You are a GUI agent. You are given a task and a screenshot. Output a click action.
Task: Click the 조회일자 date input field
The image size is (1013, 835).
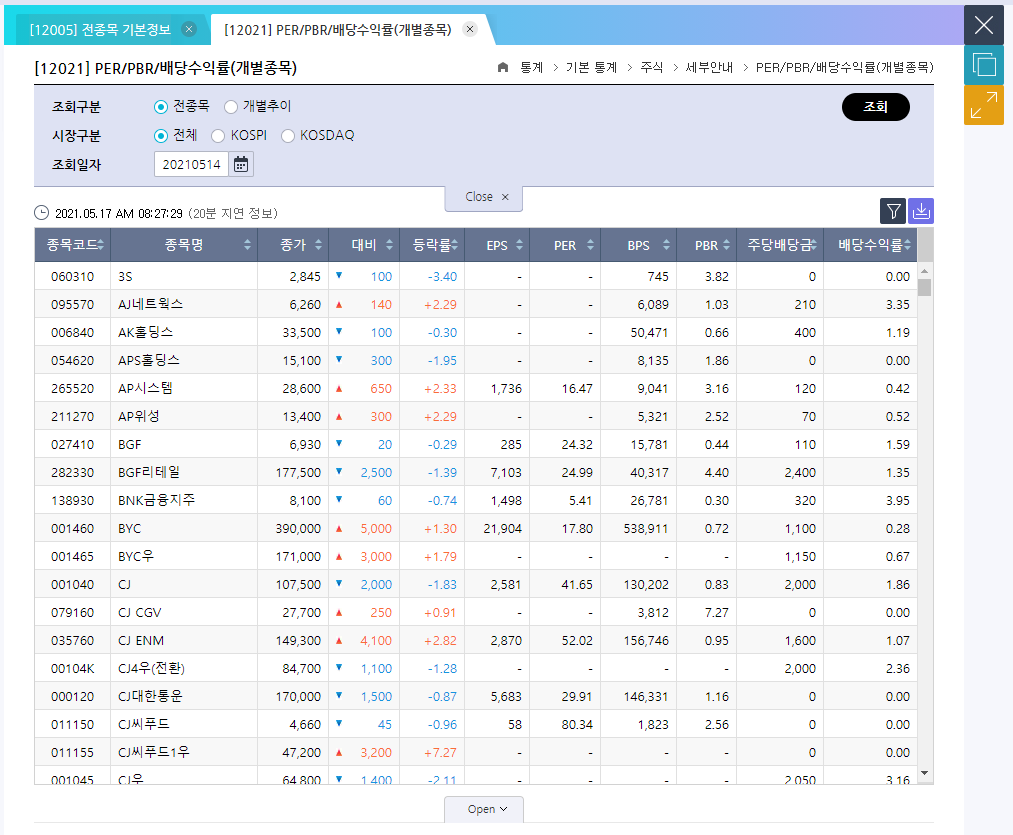coord(191,164)
